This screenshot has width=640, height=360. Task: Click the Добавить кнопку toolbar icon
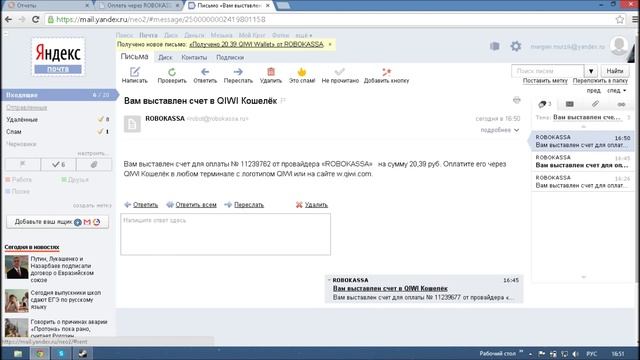386,72
